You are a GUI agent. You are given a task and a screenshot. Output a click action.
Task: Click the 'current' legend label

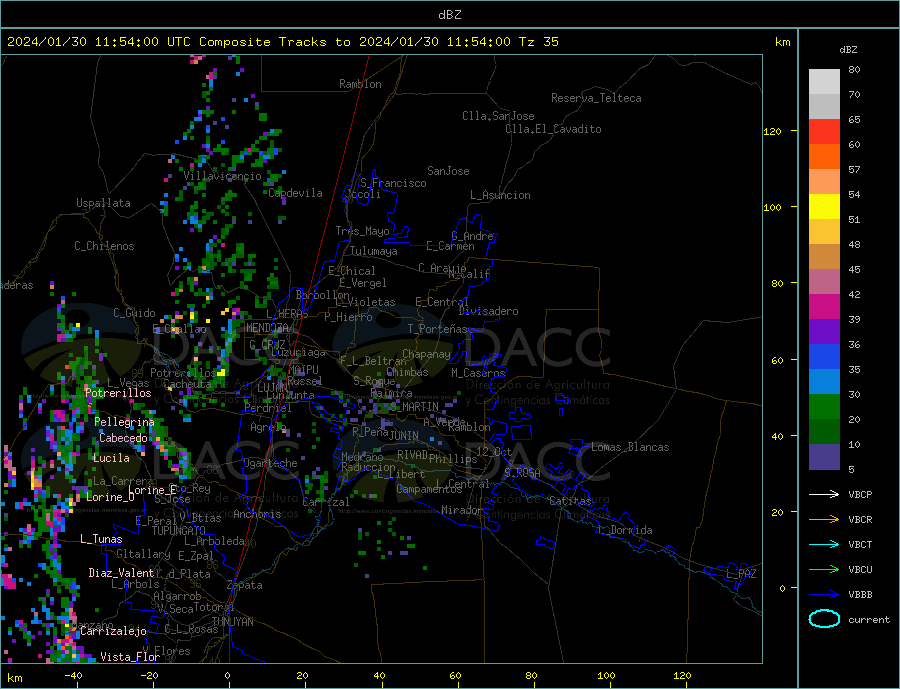click(869, 620)
